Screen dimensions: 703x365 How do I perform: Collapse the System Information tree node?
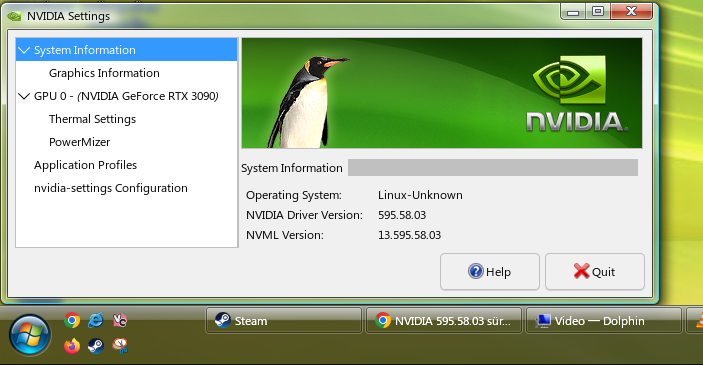[24, 50]
